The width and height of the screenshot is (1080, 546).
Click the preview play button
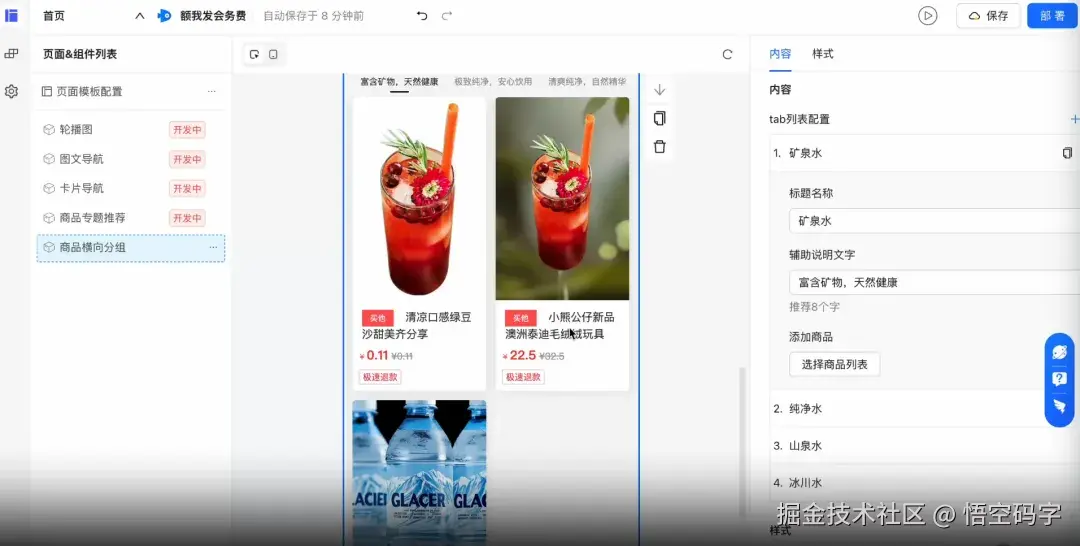[x=928, y=16]
